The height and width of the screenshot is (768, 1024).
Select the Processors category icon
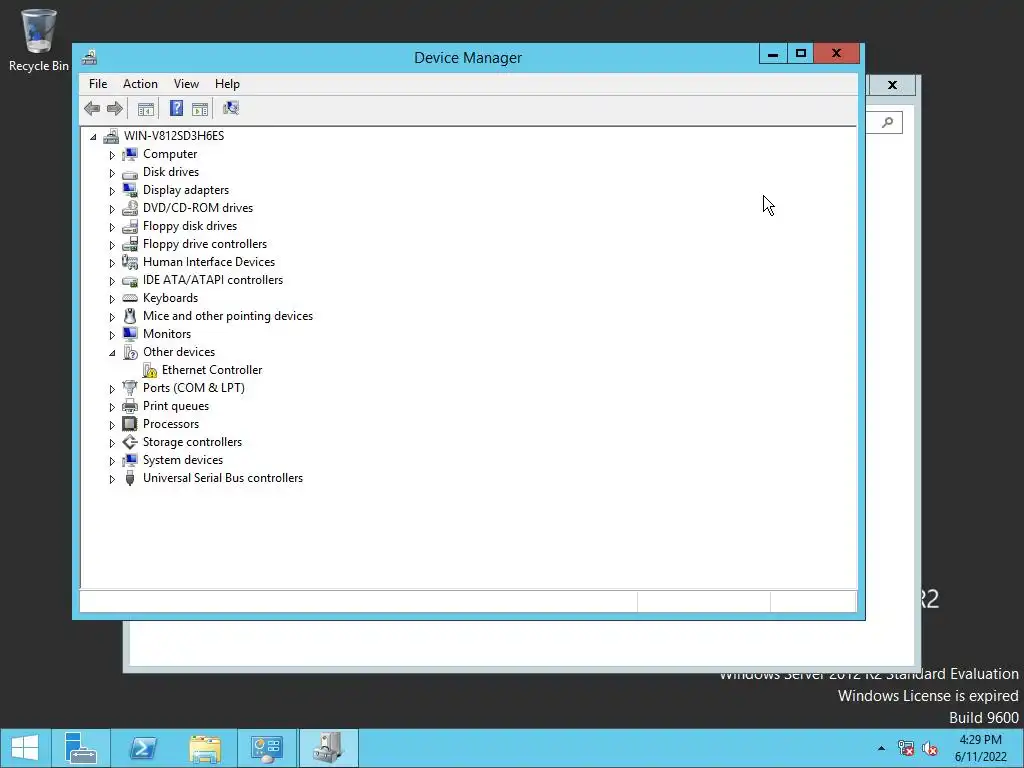coord(130,424)
